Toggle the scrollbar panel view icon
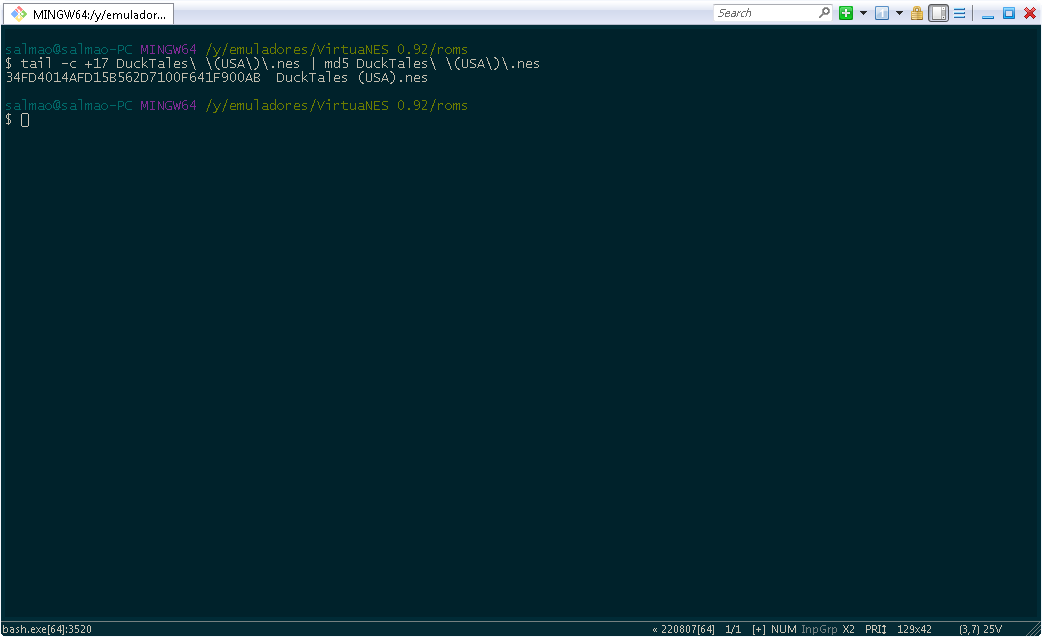 coord(938,13)
